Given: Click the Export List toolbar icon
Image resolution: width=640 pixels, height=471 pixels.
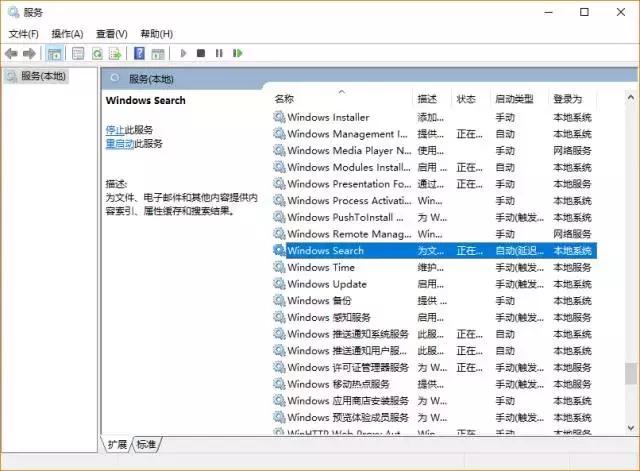Looking at the screenshot, I should click(117, 53).
